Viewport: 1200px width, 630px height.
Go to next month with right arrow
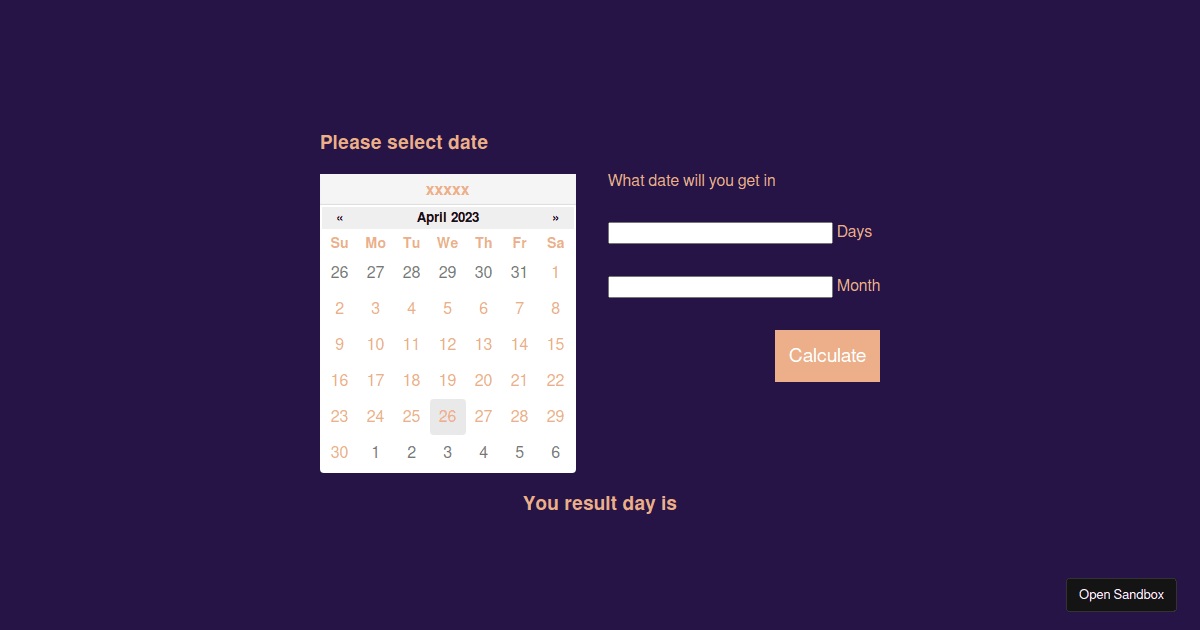tap(556, 217)
